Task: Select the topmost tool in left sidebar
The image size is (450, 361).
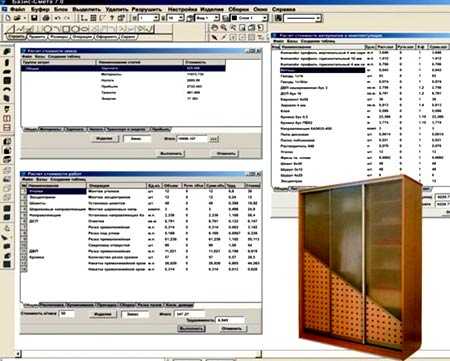Action: point(7,52)
